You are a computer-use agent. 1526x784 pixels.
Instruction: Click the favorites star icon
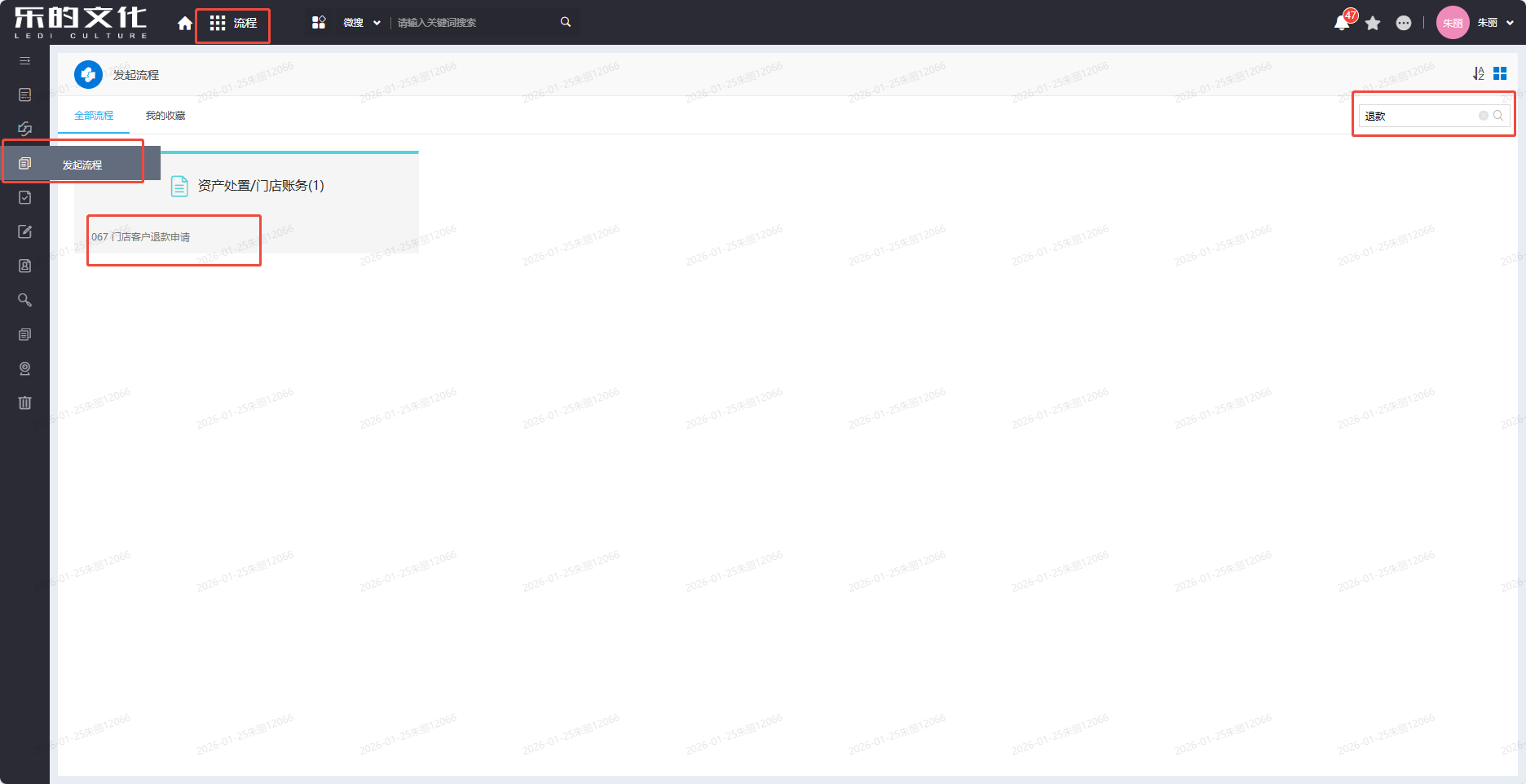point(1373,23)
